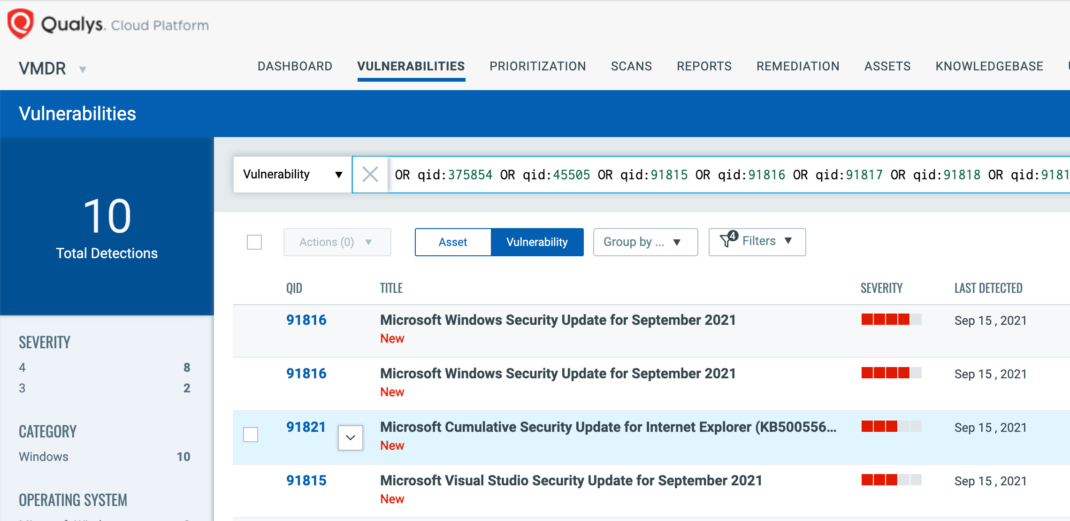This screenshot has height=521, width=1070.
Task: Click the QID column header
Action: (294, 288)
